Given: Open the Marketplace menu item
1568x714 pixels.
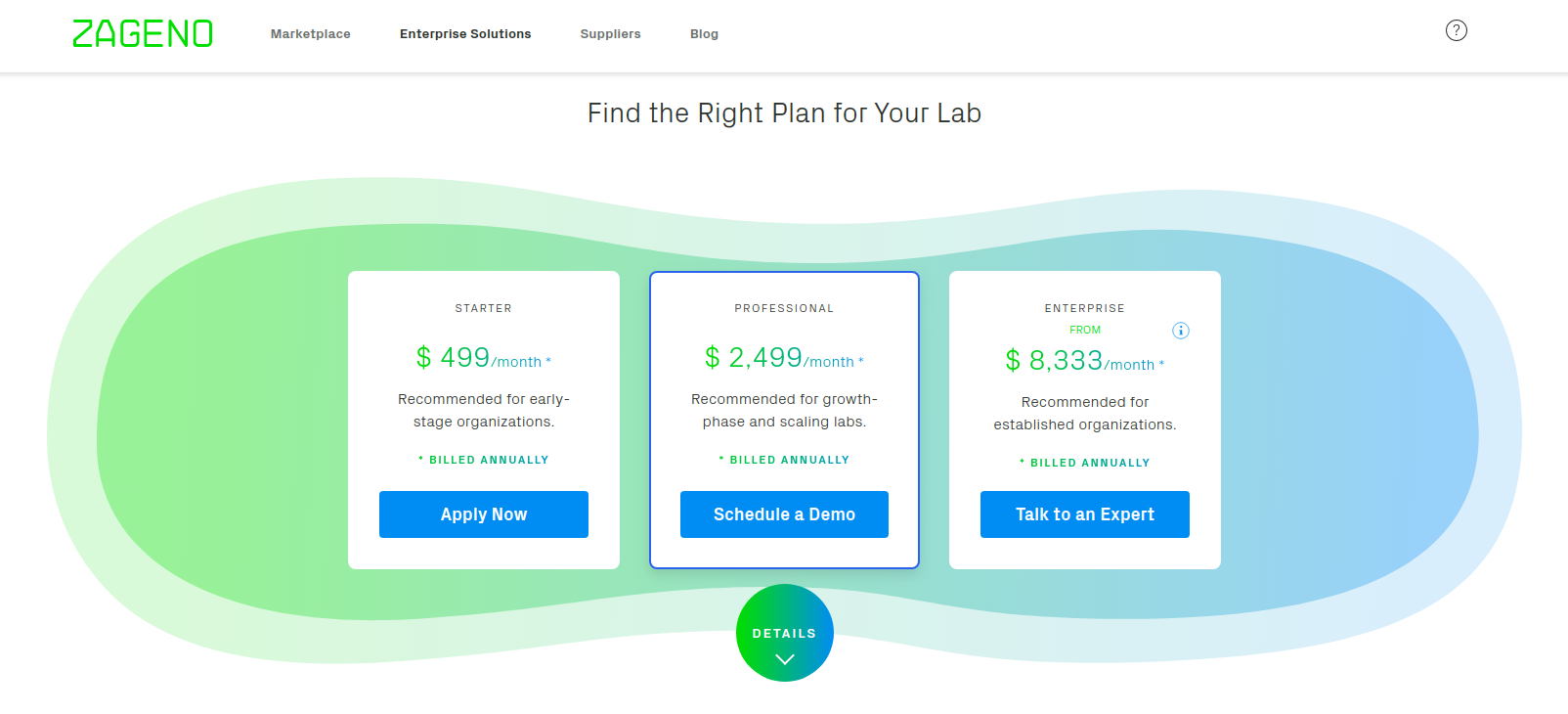Looking at the screenshot, I should point(311,34).
